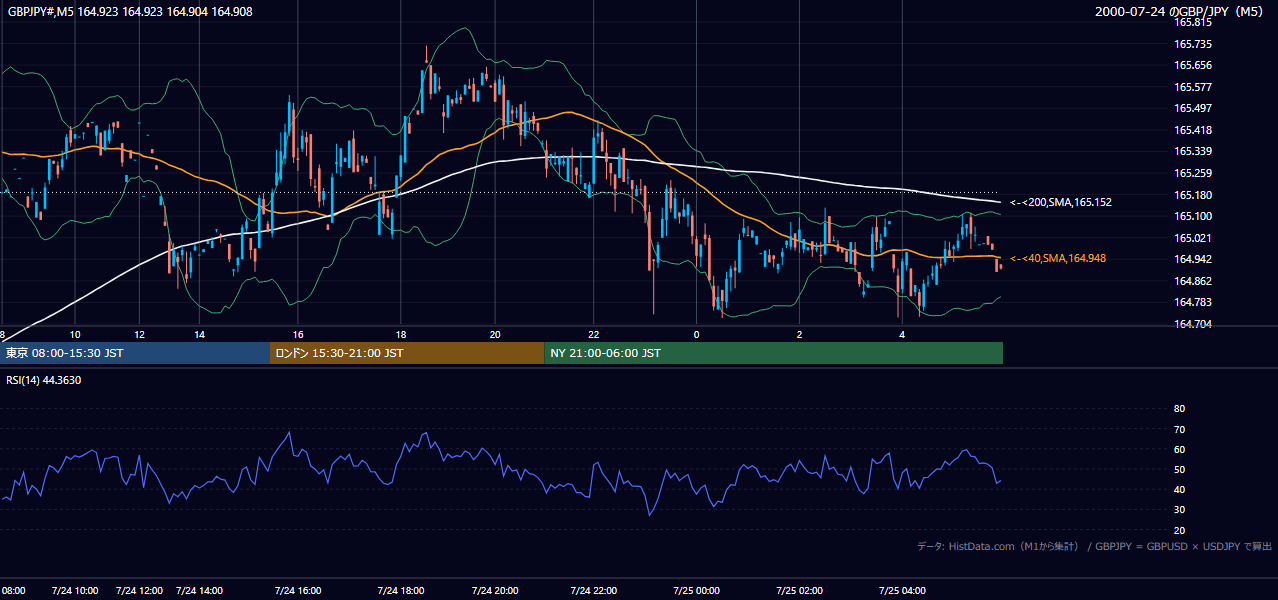Click the '7/24 22:00' date label
This screenshot has width=1278, height=600.
click(593, 591)
